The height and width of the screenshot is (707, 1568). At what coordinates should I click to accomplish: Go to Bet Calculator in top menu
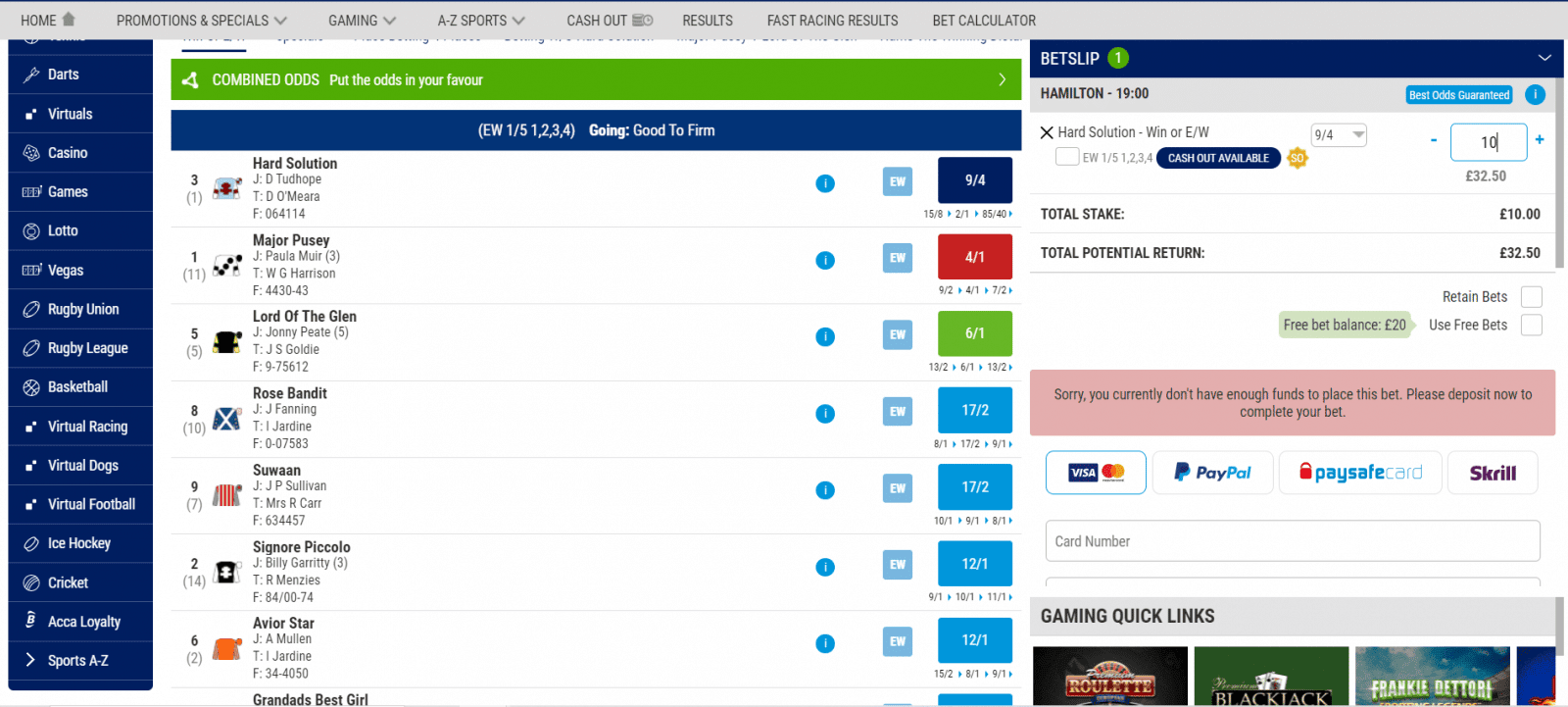point(984,20)
